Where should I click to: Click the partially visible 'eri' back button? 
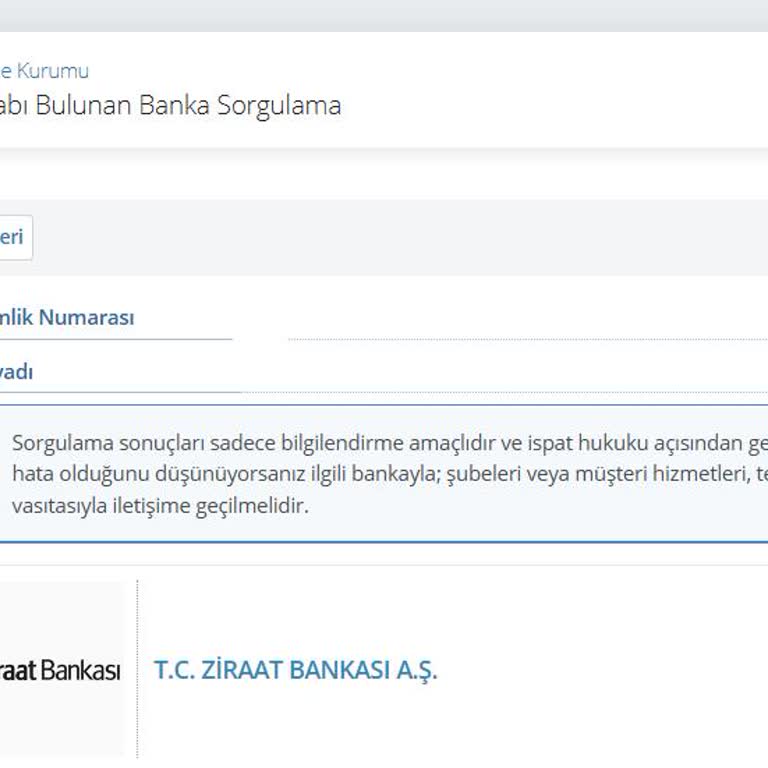pos(16,237)
